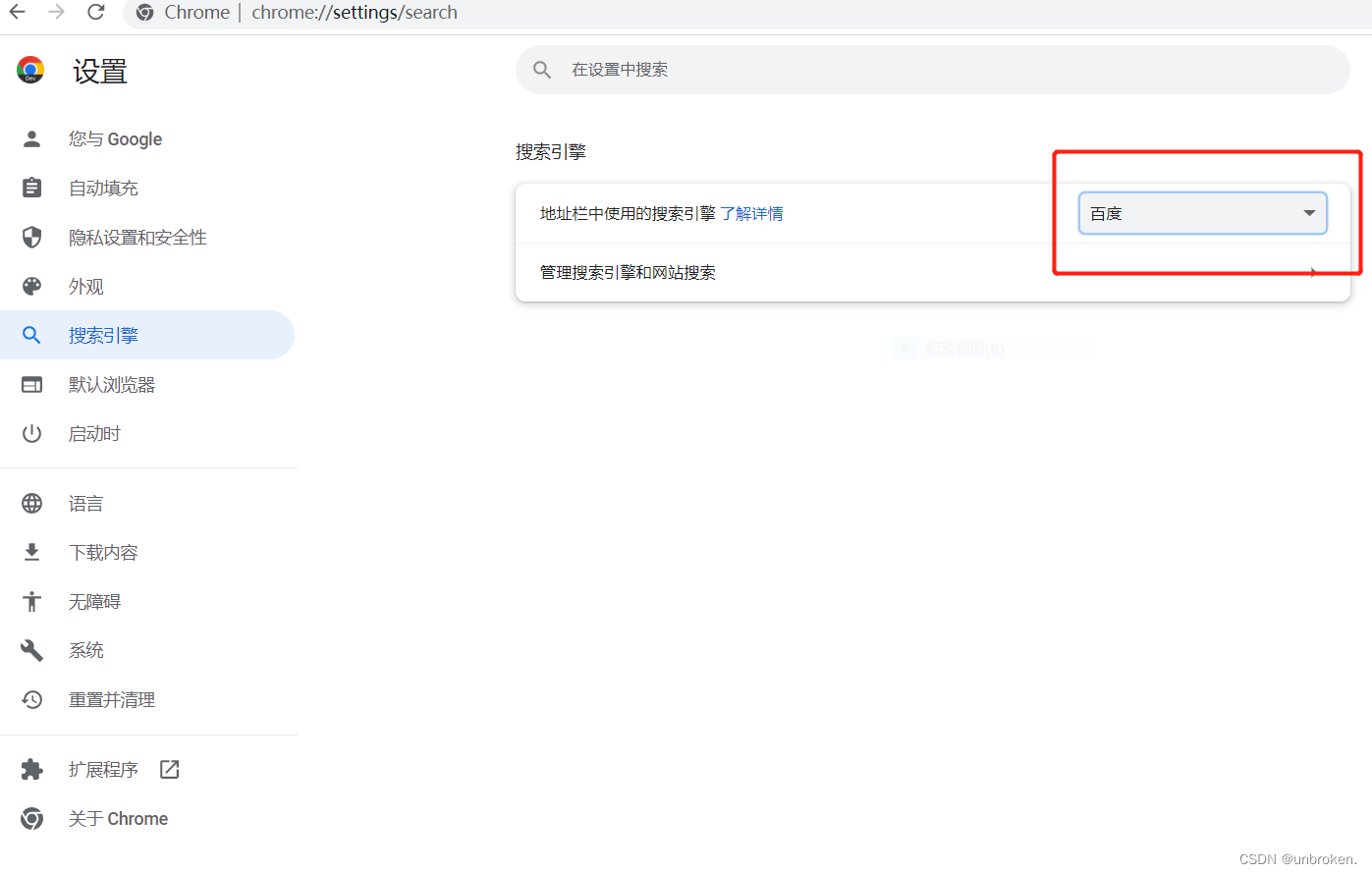Open the 系统 settings section
Image resolution: width=1372 pixels, height=874 pixels.
(x=147, y=650)
